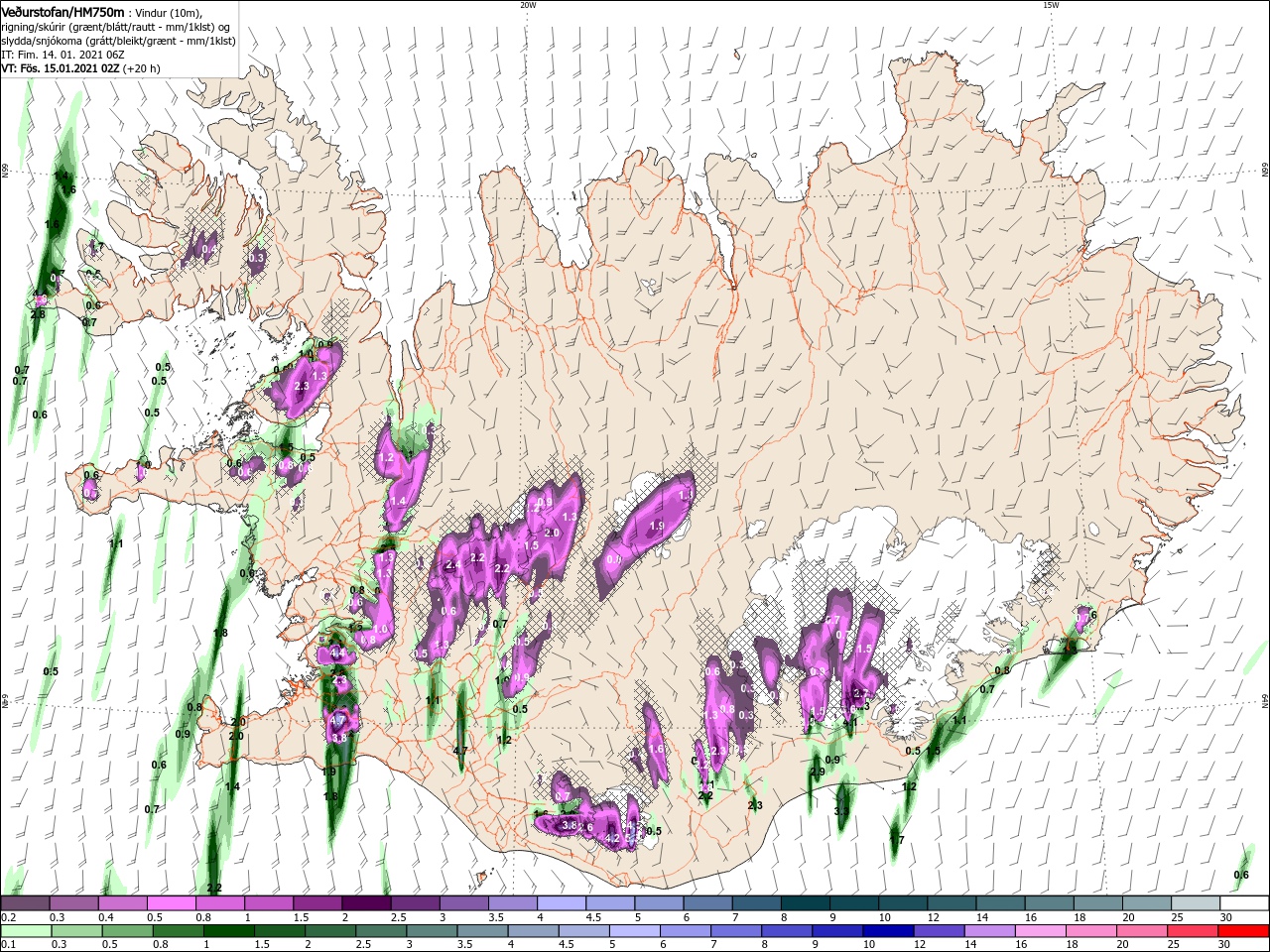The height and width of the screenshot is (952, 1270).
Task: Select the 'VT: Fös. 15.01.2021 02Z' valid time
Action: (x=62, y=68)
